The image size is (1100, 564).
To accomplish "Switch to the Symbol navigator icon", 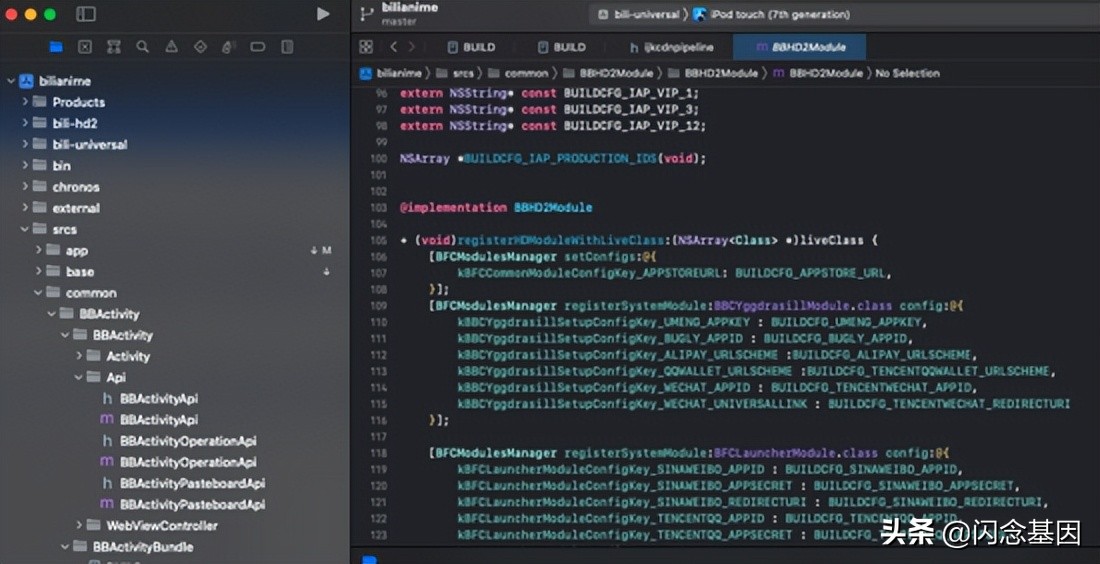I will 114,47.
